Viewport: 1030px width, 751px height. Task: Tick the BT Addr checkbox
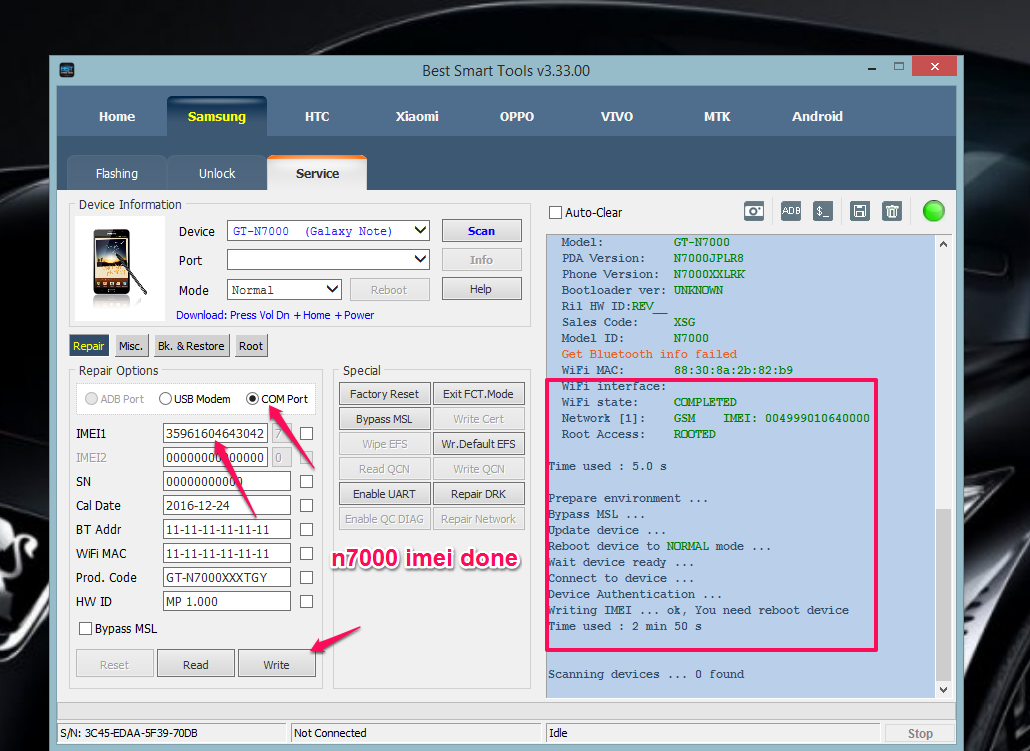[306, 530]
